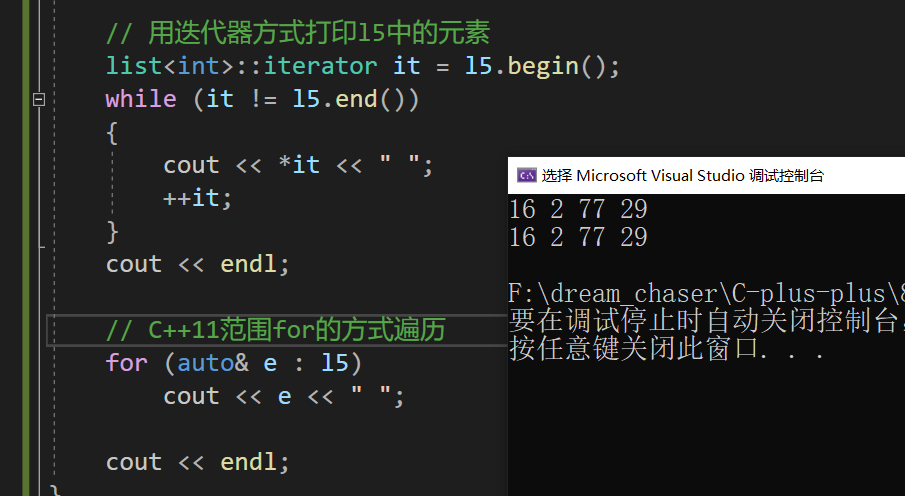Select the while keyword
Viewport: 905px width, 496px height.
[141, 99]
